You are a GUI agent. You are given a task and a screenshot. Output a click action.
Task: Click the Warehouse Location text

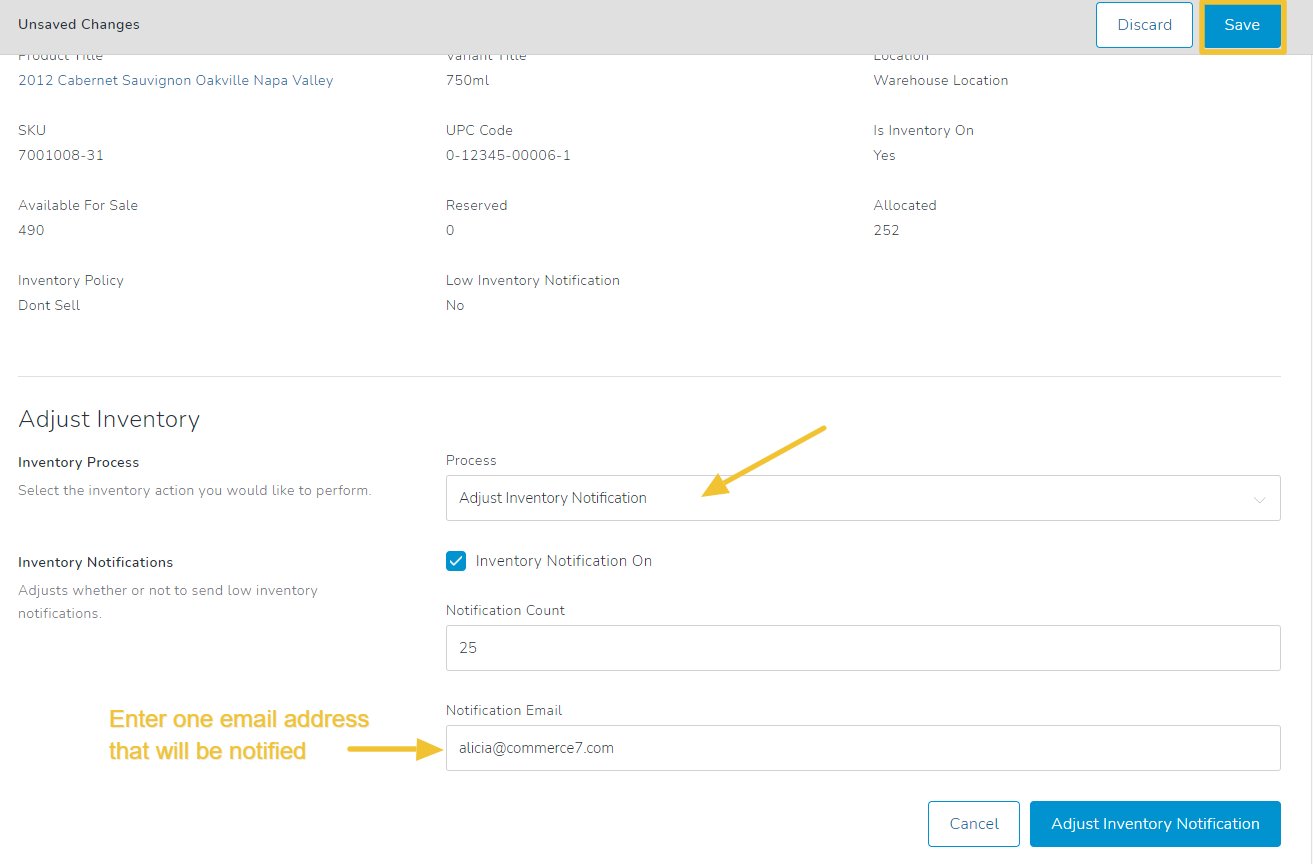(940, 80)
